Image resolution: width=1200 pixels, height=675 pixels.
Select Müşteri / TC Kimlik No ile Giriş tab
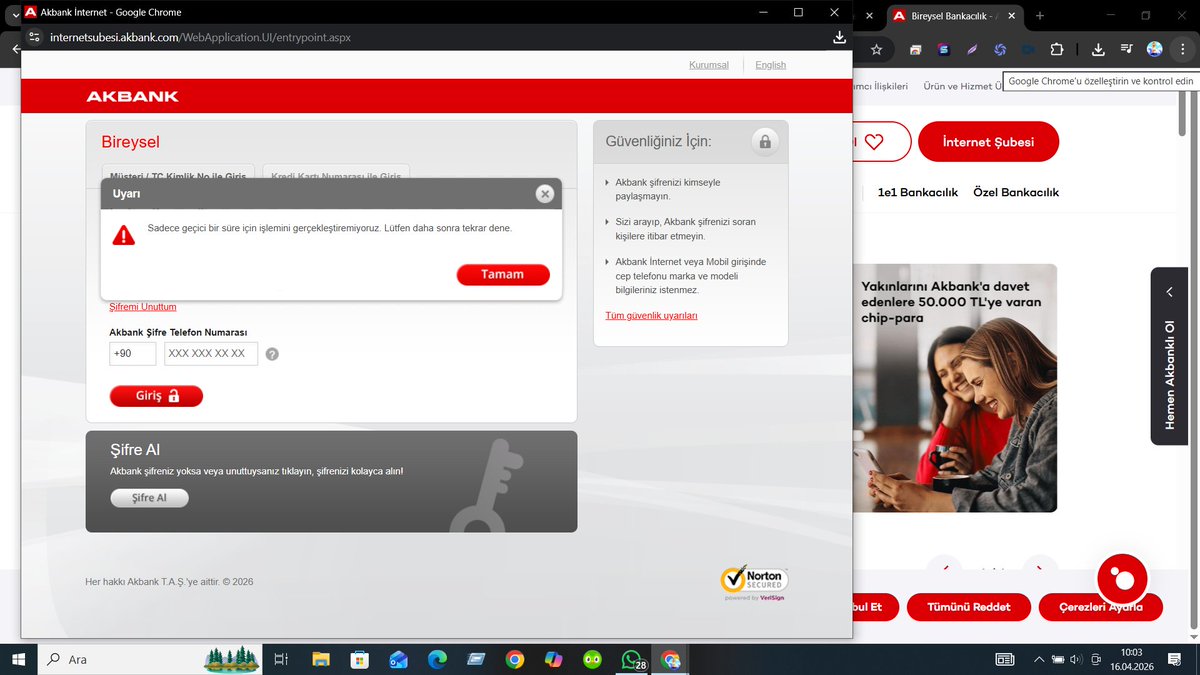[178, 175]
